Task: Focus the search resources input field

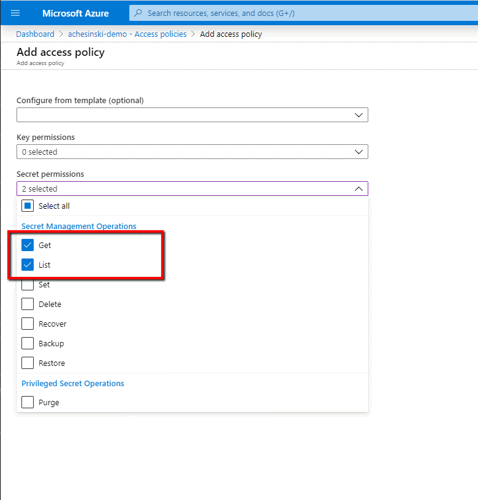Action: click(x=303, y=13)
